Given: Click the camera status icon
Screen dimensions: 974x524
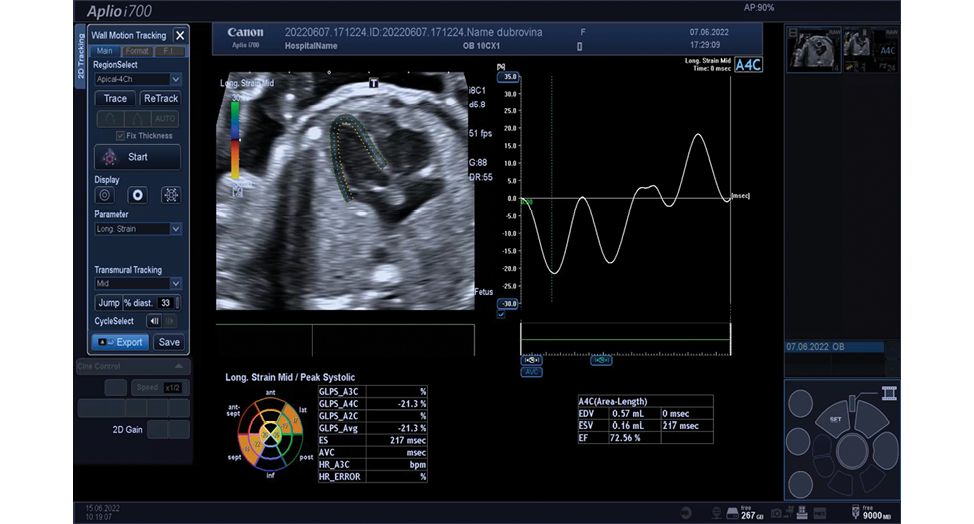Looking at the screenshot, I should 776,513.
